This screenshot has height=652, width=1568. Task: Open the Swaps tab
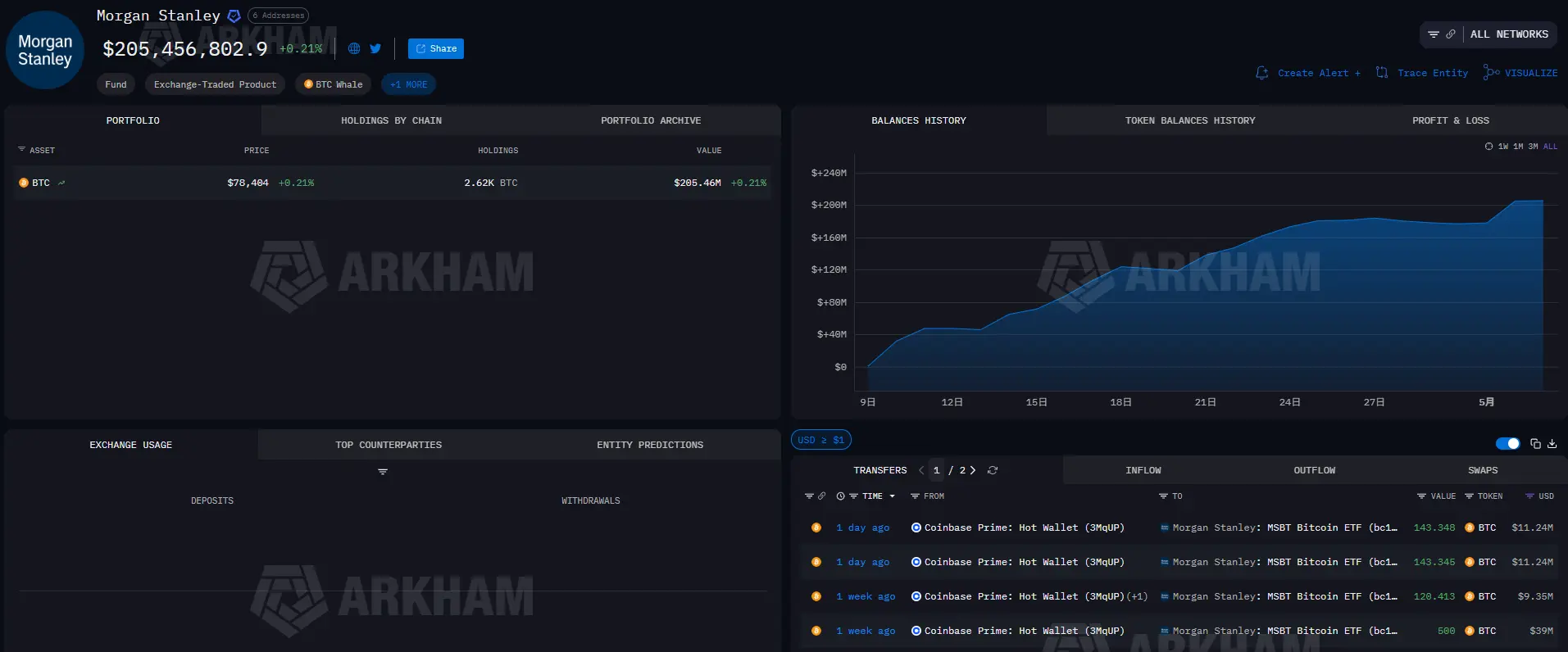pos(1483,470)
